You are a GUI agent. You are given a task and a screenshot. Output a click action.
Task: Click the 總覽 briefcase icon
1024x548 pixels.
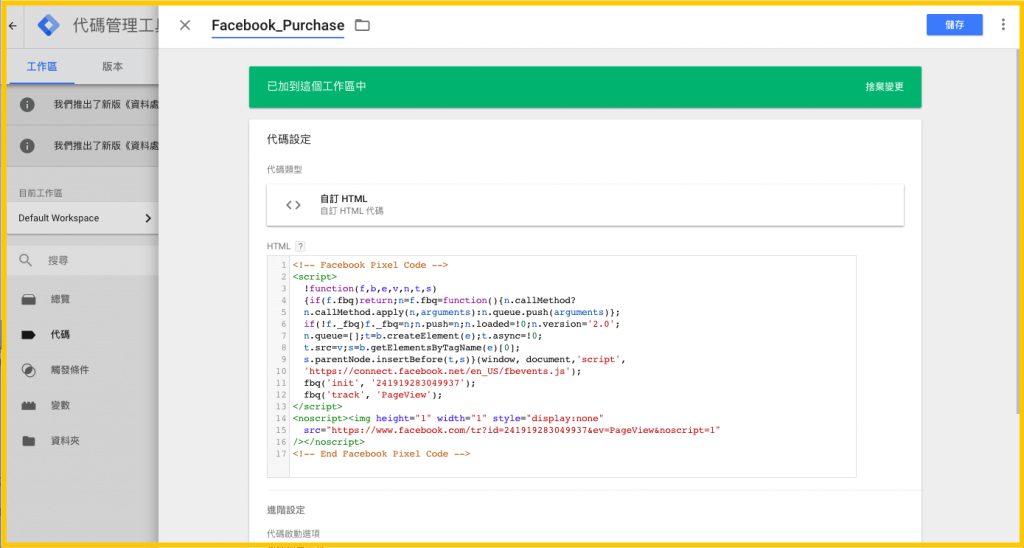pos(28,300)
